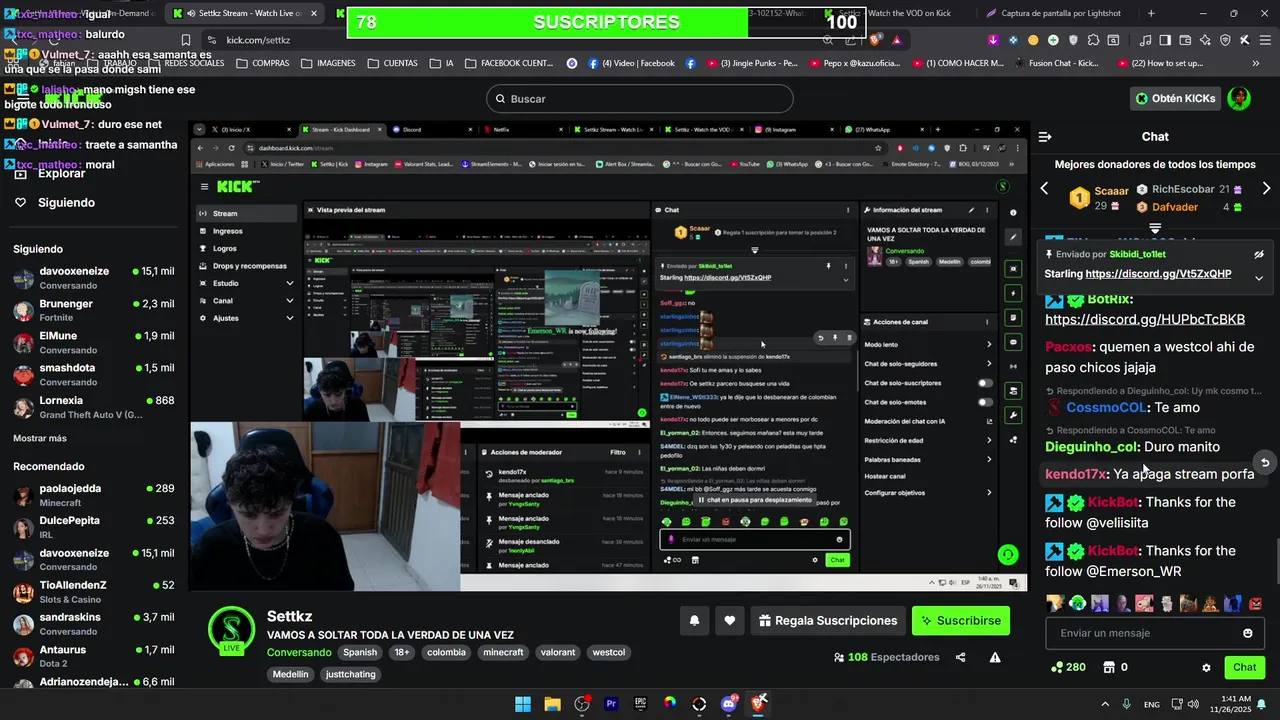Image resolution: width=1280 pixels, height=720 pixels.
Task: Hide the pinned message eye icon
Action: coord(1259,254)
